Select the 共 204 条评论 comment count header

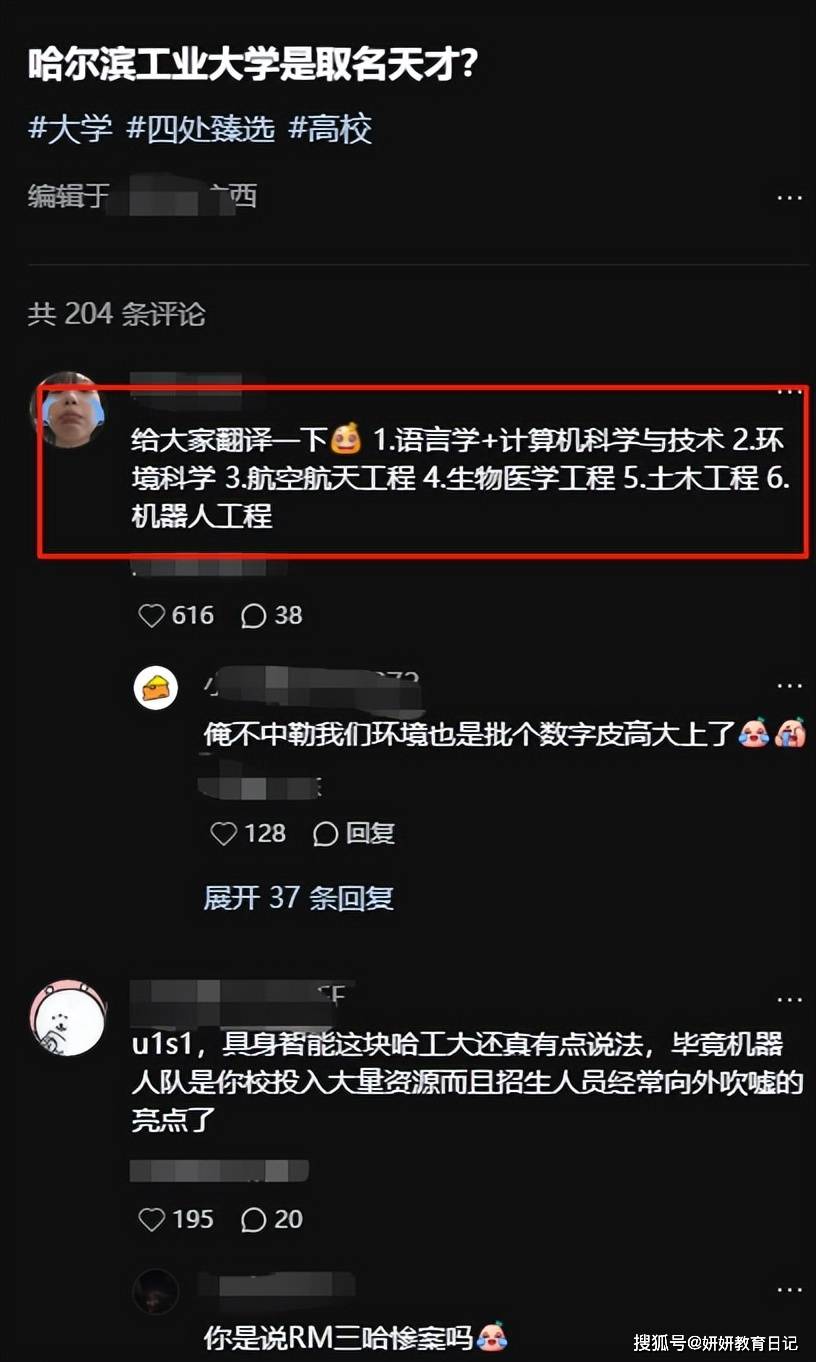pos(117,314)
